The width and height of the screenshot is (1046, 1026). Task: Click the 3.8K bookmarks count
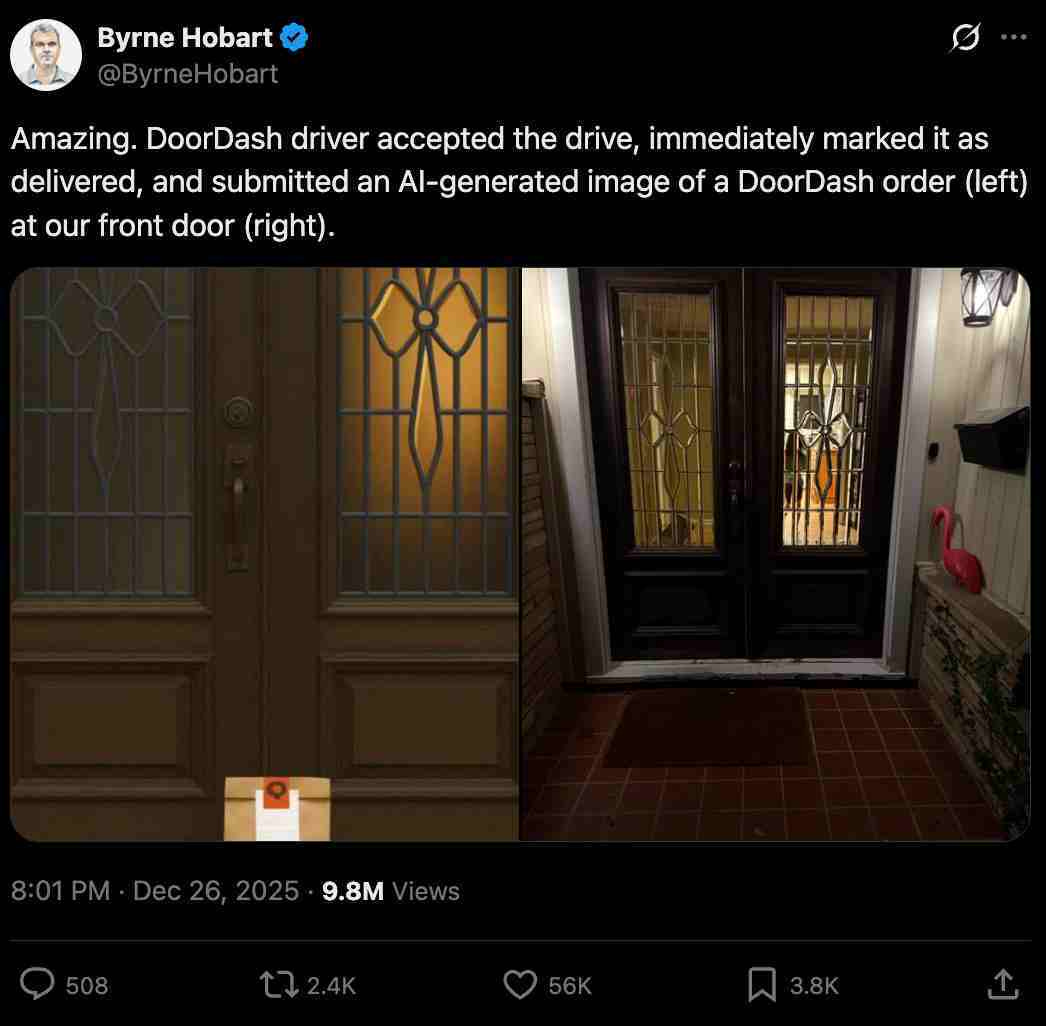coord(814,985)
